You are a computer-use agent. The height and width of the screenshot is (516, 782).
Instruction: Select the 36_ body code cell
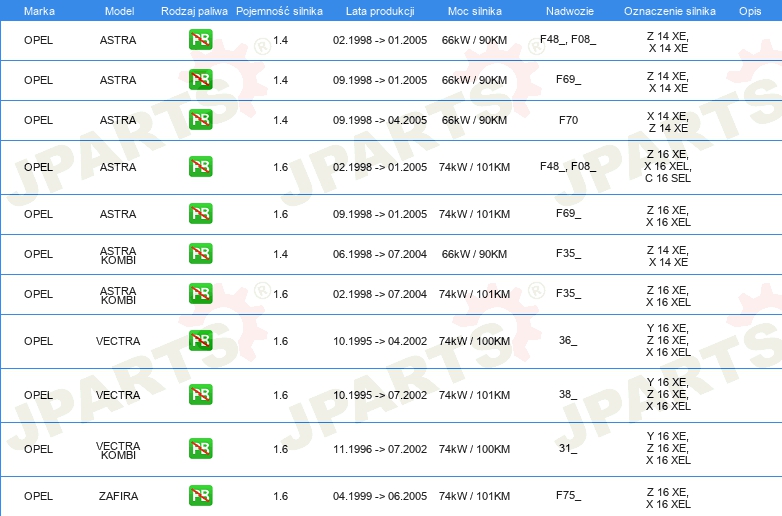(x=568, y=340)
